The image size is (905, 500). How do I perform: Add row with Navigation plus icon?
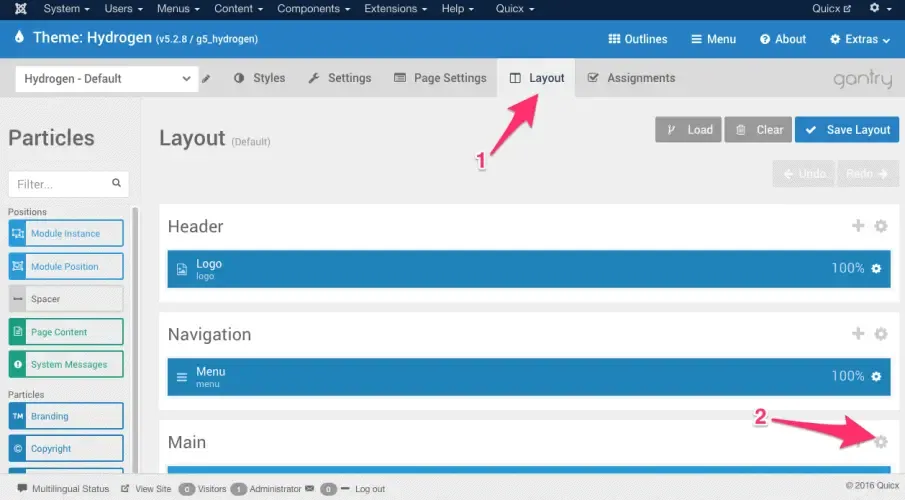858,334
